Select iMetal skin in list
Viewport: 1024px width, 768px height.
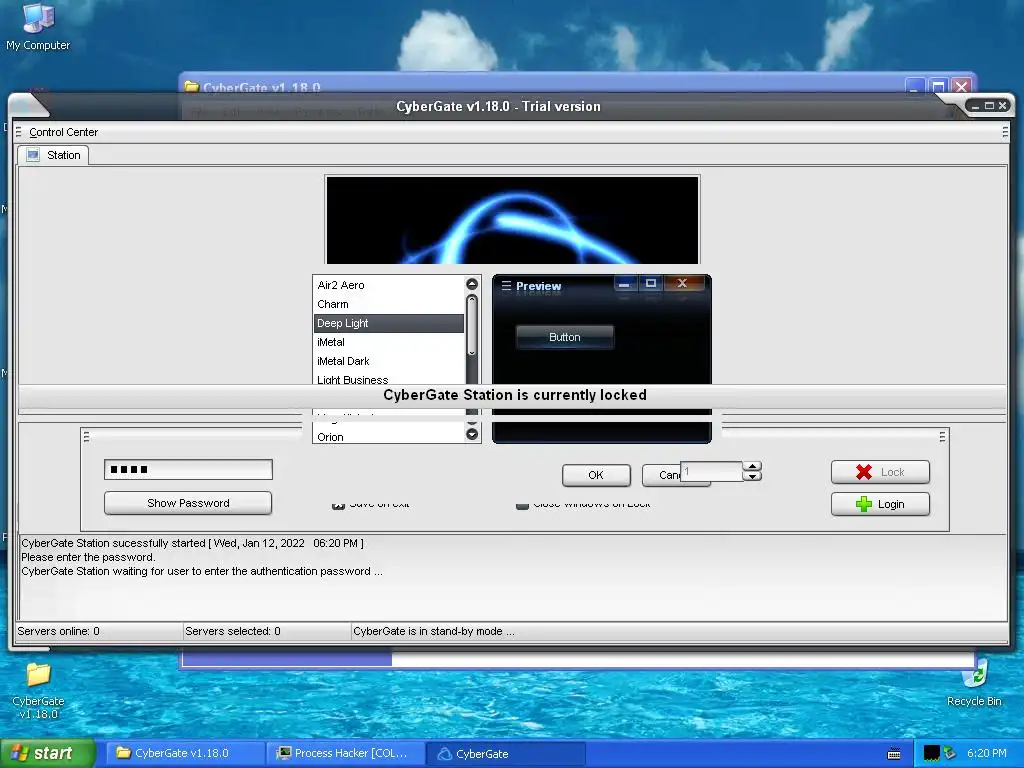[x=389, y=342]
